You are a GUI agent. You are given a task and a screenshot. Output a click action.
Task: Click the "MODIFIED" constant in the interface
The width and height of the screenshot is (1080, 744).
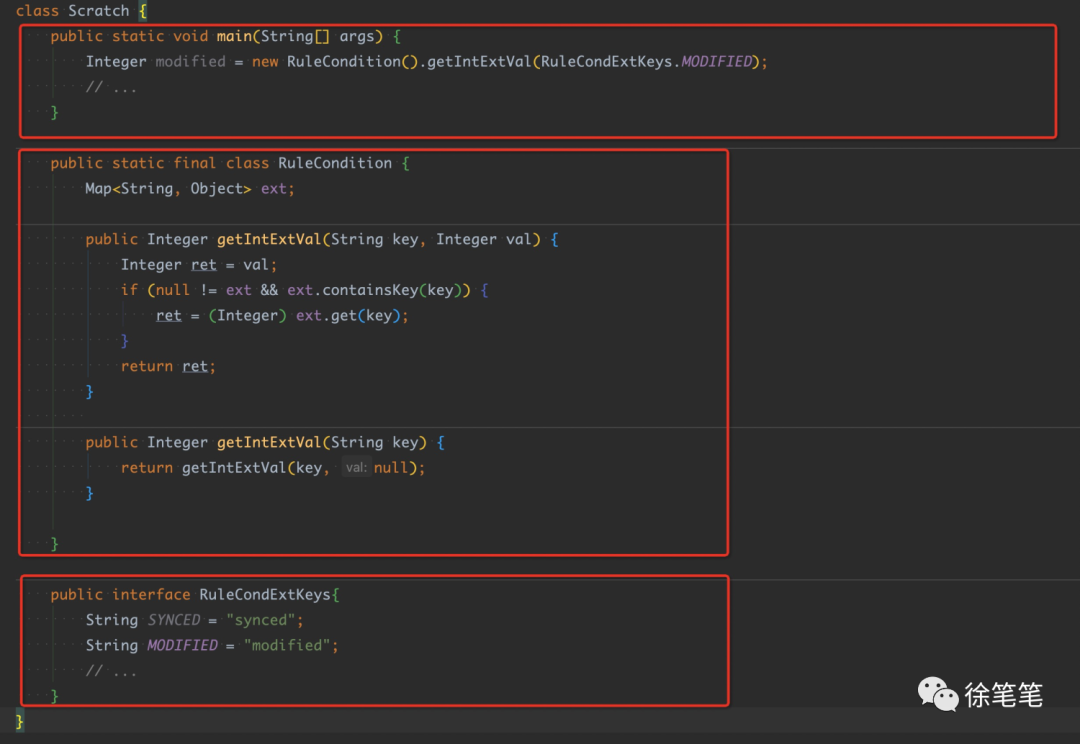pyautogui.click(x=182, y=645)
